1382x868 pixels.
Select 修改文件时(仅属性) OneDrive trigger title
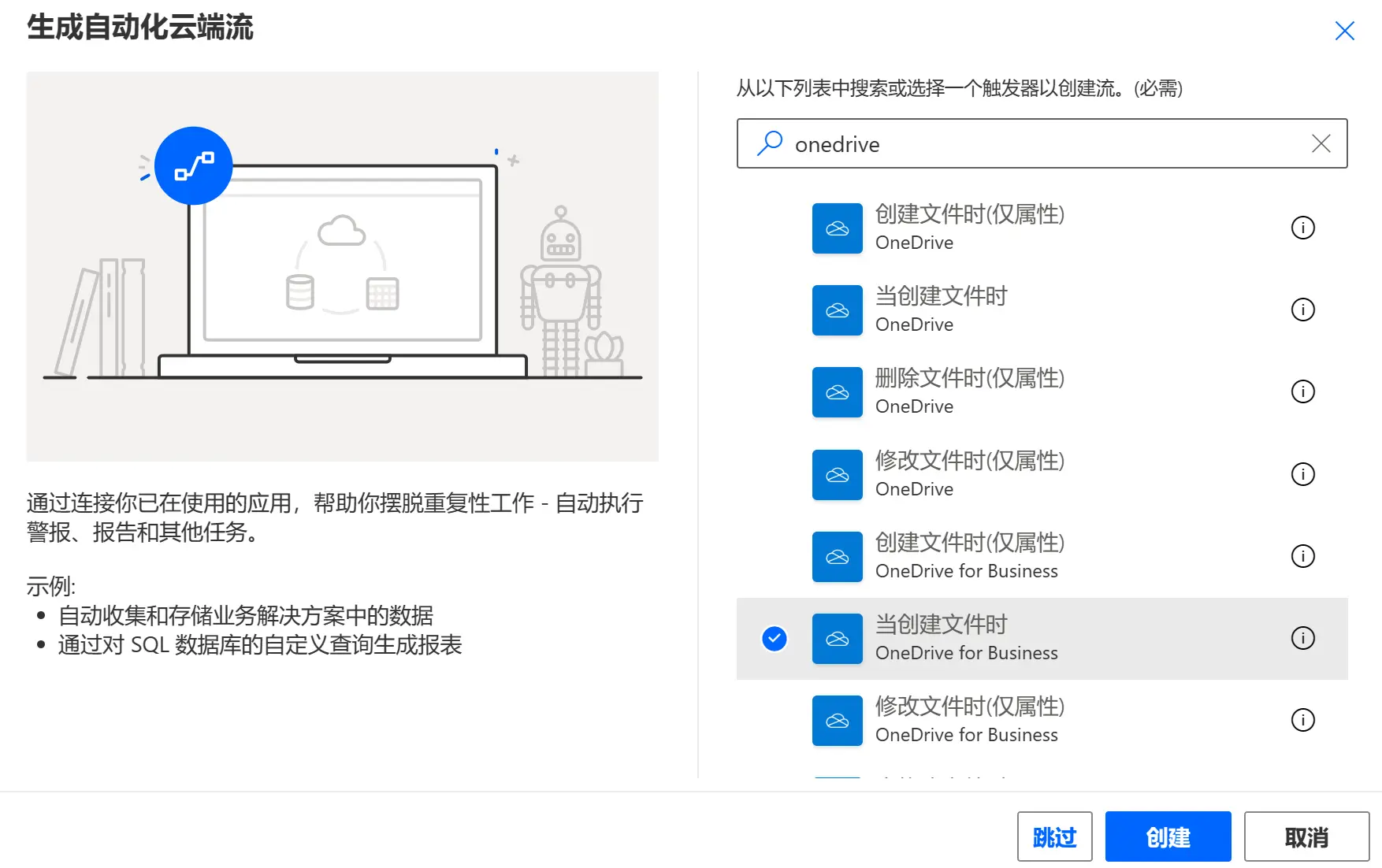pyautogui.click(x=970, y=461)
